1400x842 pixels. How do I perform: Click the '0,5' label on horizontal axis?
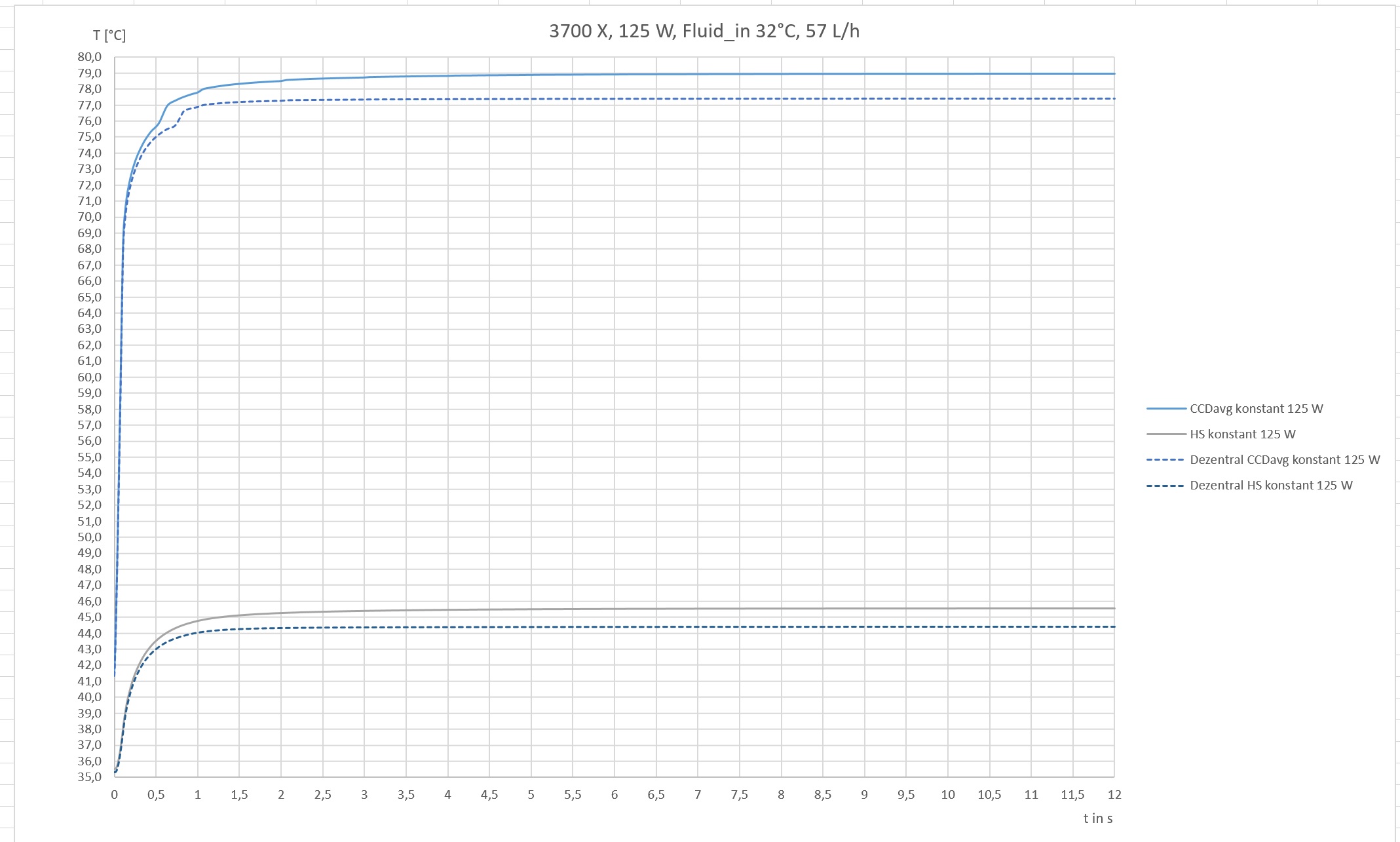click(156, 795)
